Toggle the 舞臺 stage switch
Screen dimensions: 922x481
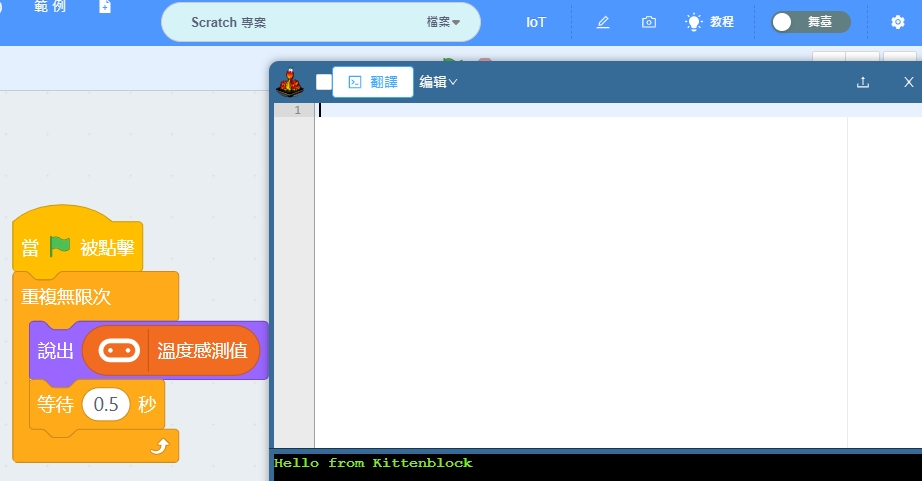tap(810, 22)
